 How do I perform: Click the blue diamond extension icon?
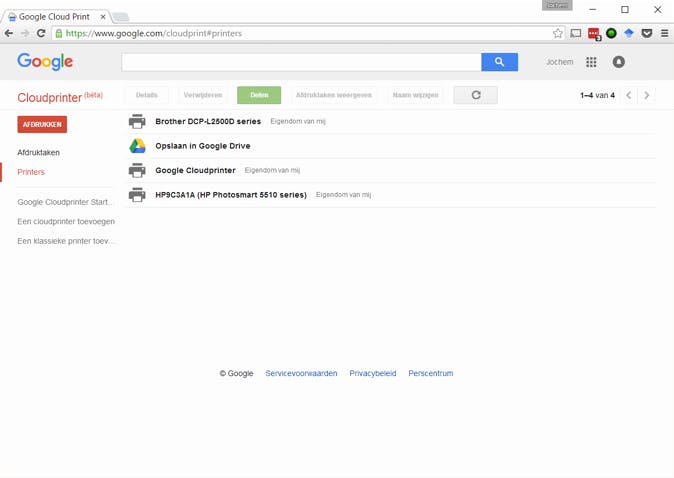[629, 33]
